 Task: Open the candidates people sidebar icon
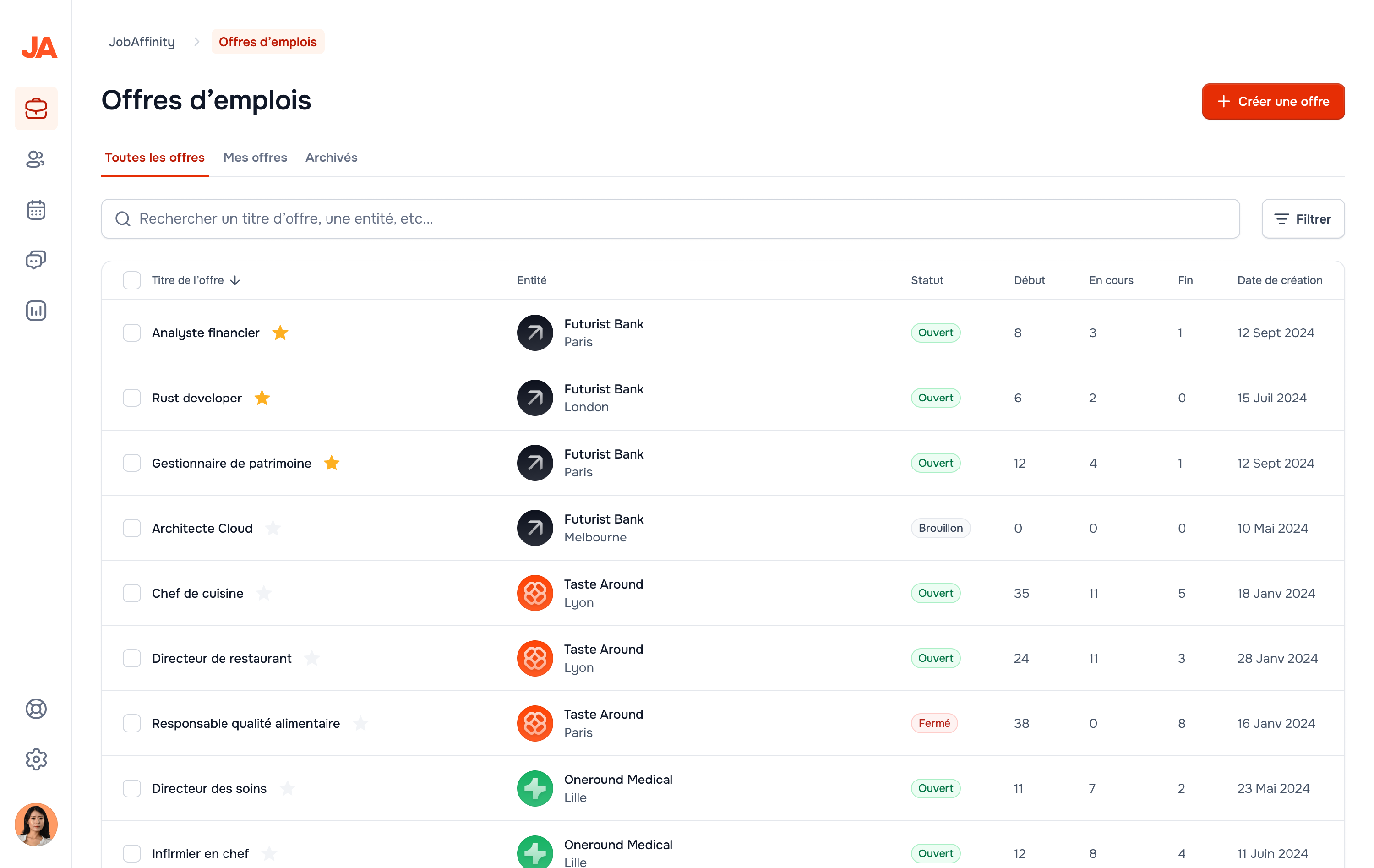(36, 159)
